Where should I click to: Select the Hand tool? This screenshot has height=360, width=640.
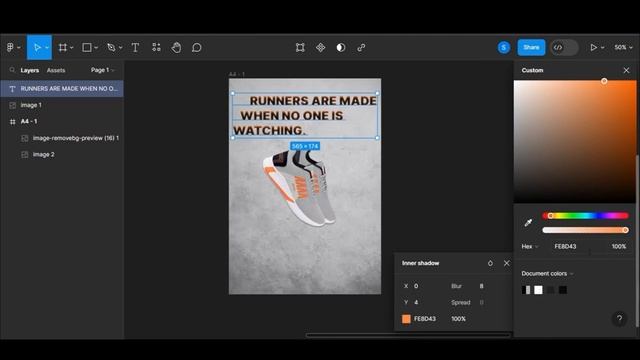176,47
